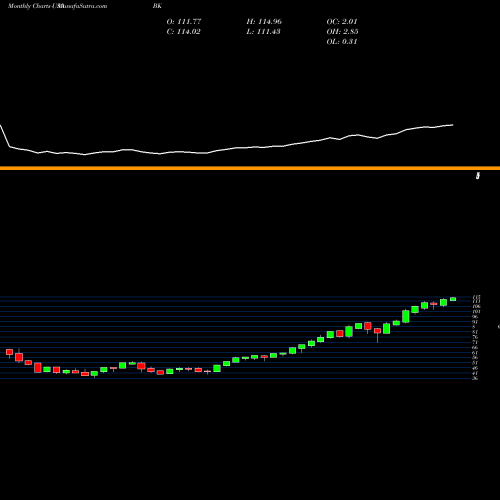This screenshot has height=500, width=500.
Task: Click the 36 price axis label
Action: (x=475, y=378)
